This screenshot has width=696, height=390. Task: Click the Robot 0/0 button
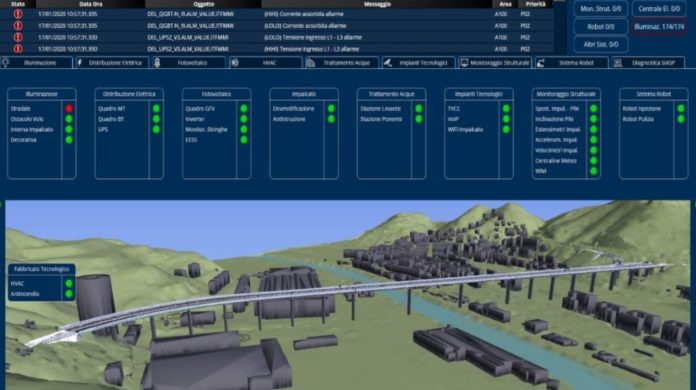(x=601, y=27)
